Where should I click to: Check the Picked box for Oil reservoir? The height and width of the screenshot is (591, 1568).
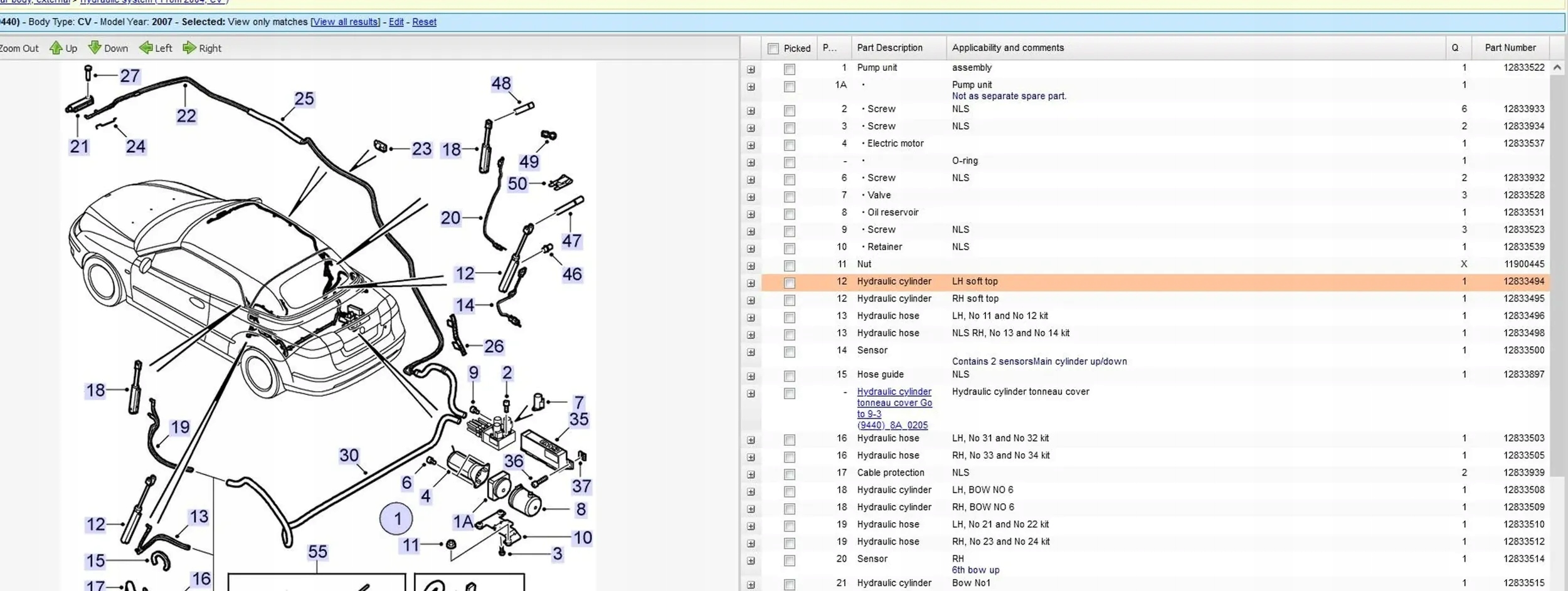[790, 214]
